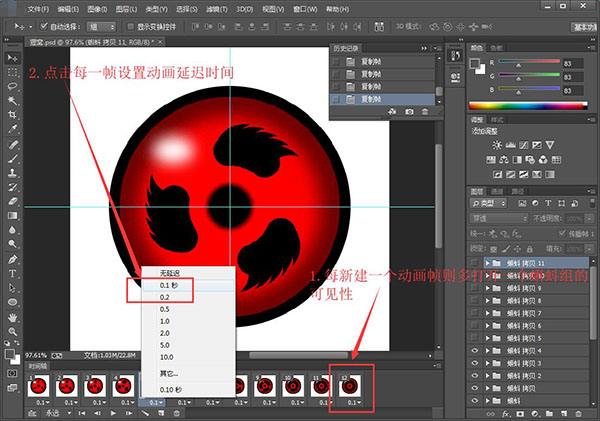Add a Brightness/Contrast adjustment
Viewport: 600px width, 421px height.
tap(497, 145)
